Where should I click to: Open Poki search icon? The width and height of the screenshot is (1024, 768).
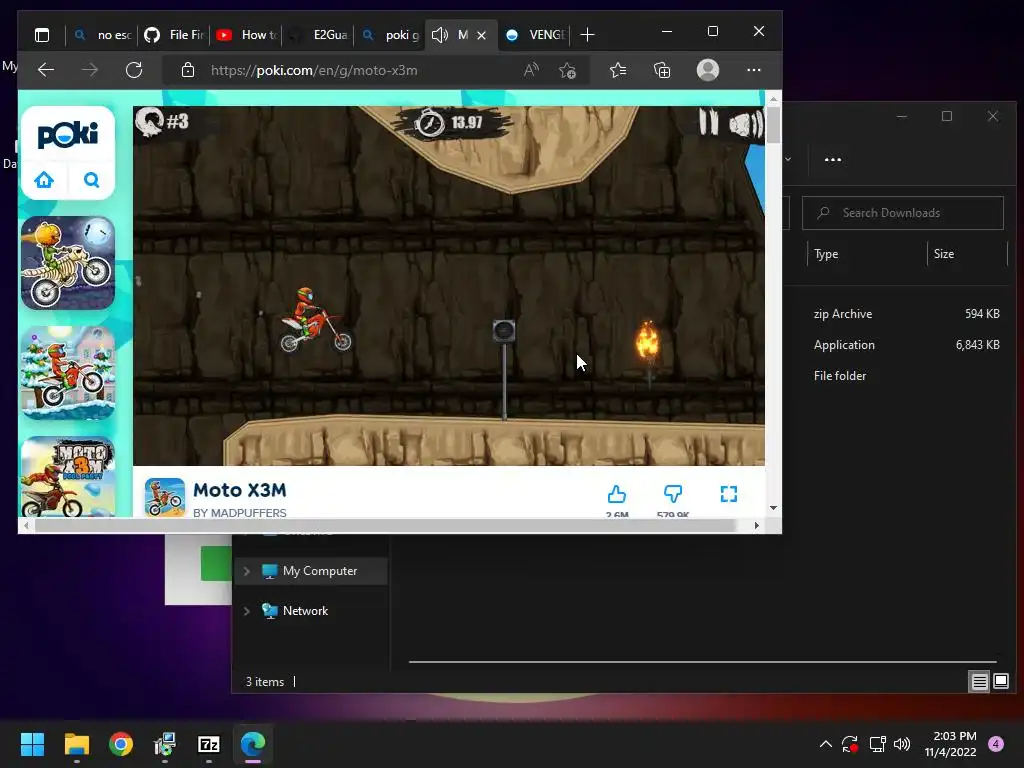(91, 180)
